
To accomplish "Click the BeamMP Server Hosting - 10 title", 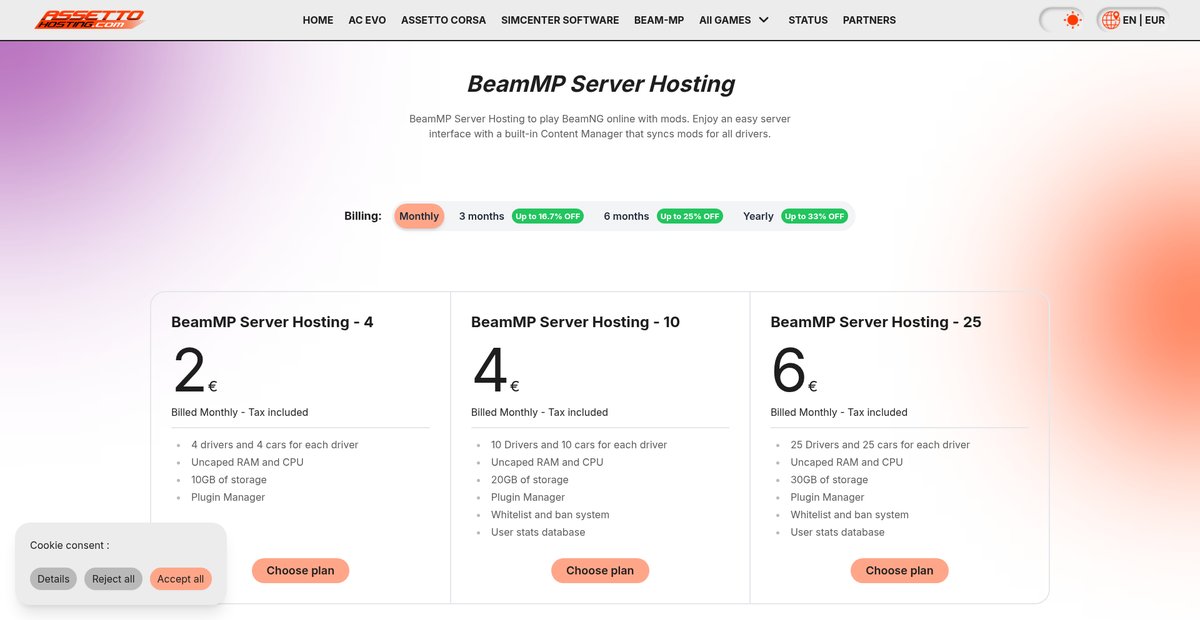I will pos(575,322).
